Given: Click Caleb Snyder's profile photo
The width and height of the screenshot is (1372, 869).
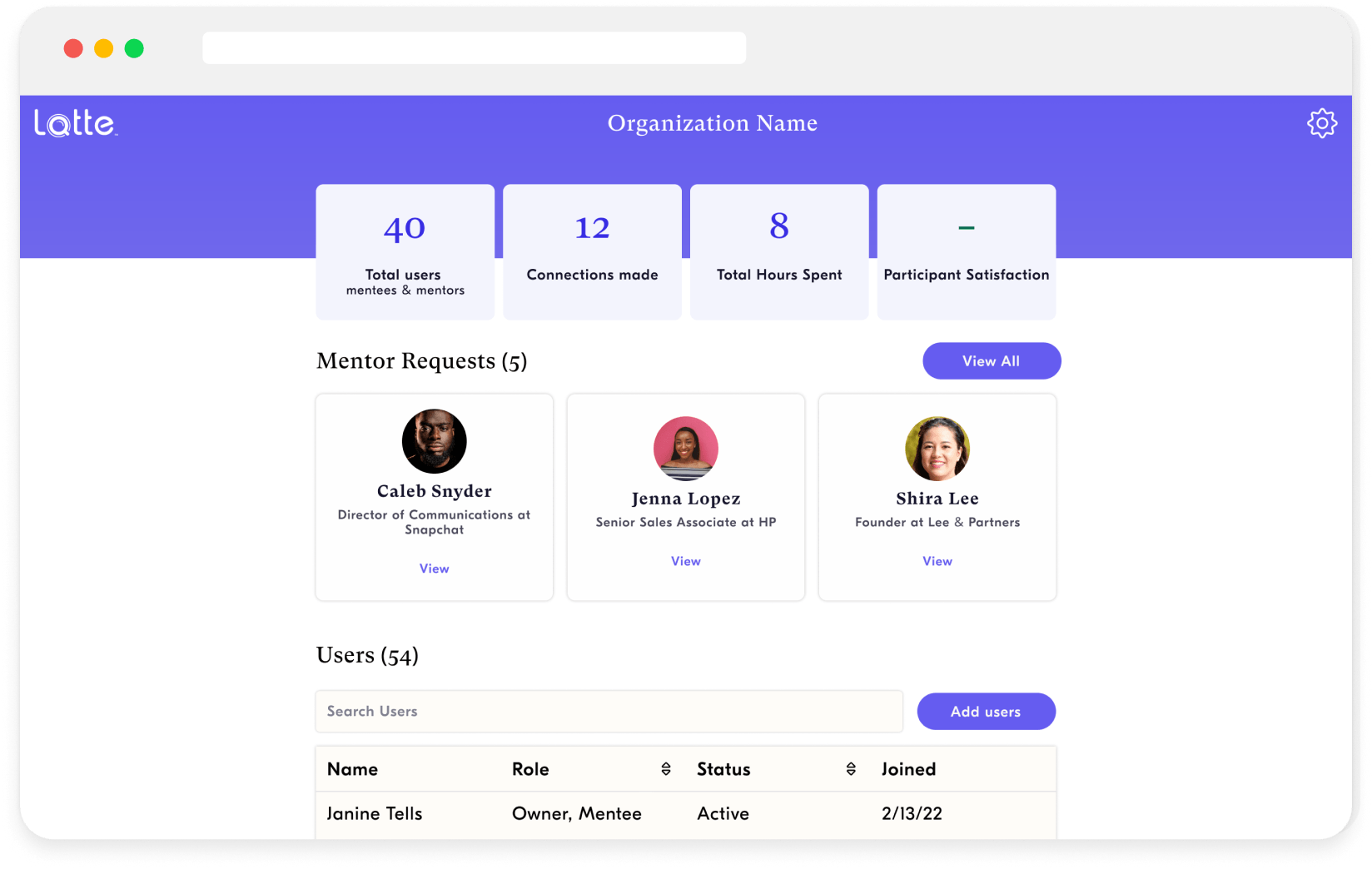Looking at the screenshot, I should click(x=434, y=441).
